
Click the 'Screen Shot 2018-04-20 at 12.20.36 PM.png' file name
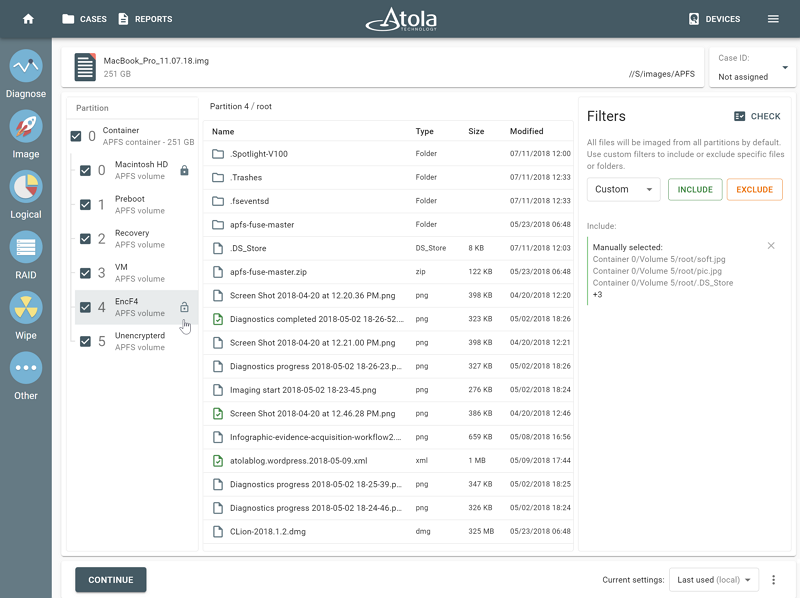click(x=312, y=295)
